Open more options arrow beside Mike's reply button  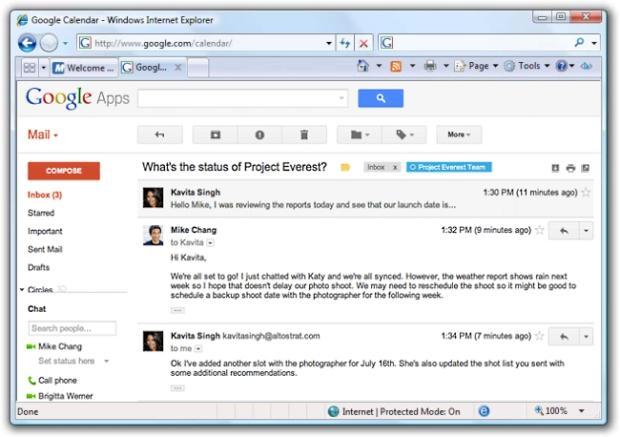(586, 231)
